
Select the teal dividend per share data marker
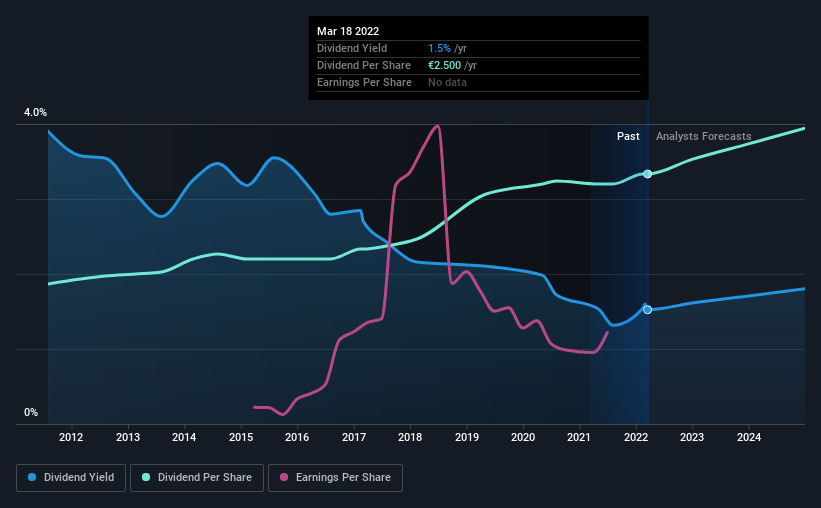tap(648, 174)
